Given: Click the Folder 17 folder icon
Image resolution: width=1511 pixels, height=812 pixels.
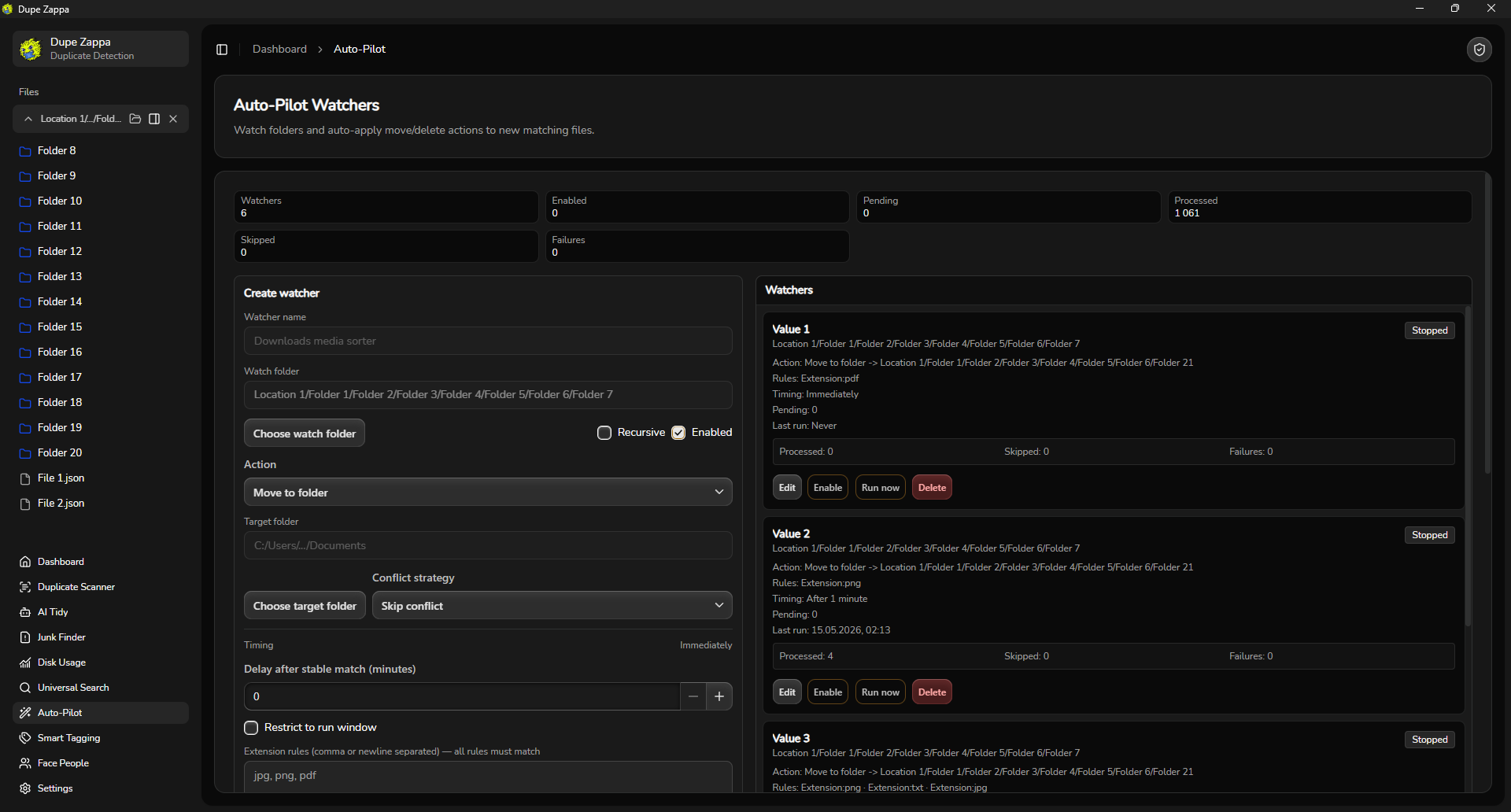Looking at the screenshot, I should (25, 378).
